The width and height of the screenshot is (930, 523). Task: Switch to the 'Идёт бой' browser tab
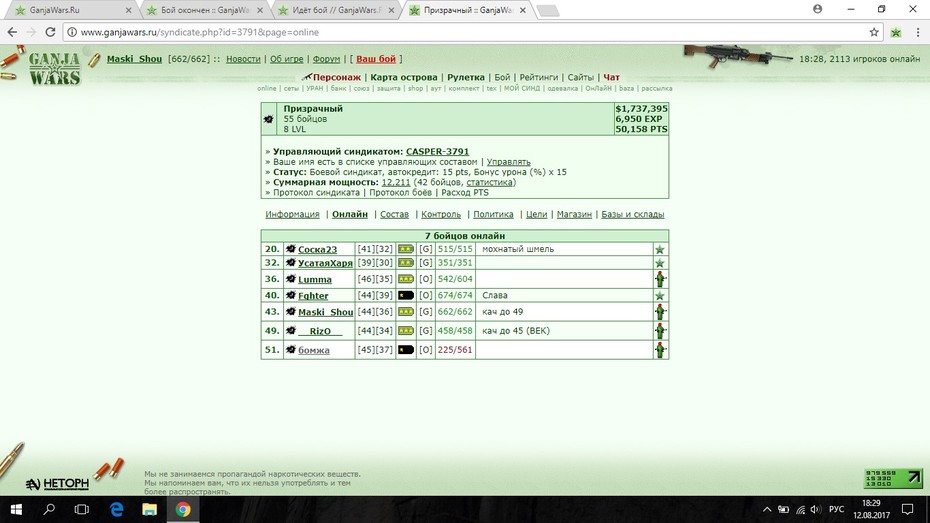[x=337, y=10]
